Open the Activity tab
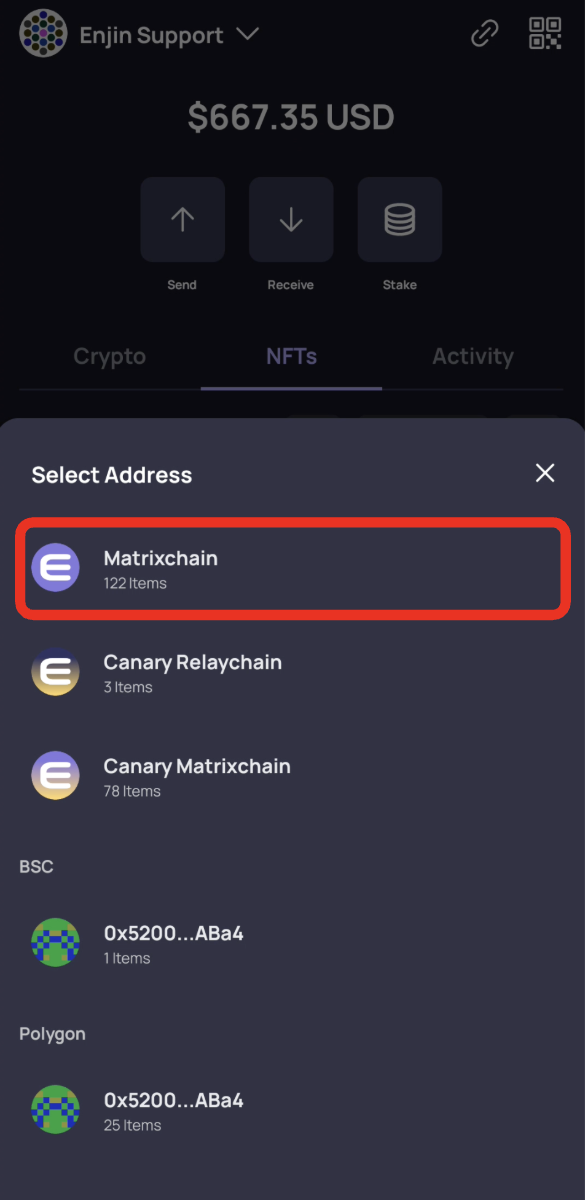The image size is (588, 1200). point(473,356)
